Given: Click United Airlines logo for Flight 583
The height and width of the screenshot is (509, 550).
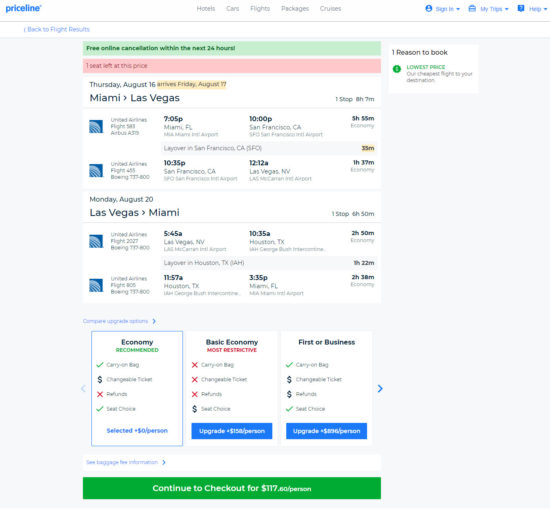Looking at the screenshot, I should point(96,127).
